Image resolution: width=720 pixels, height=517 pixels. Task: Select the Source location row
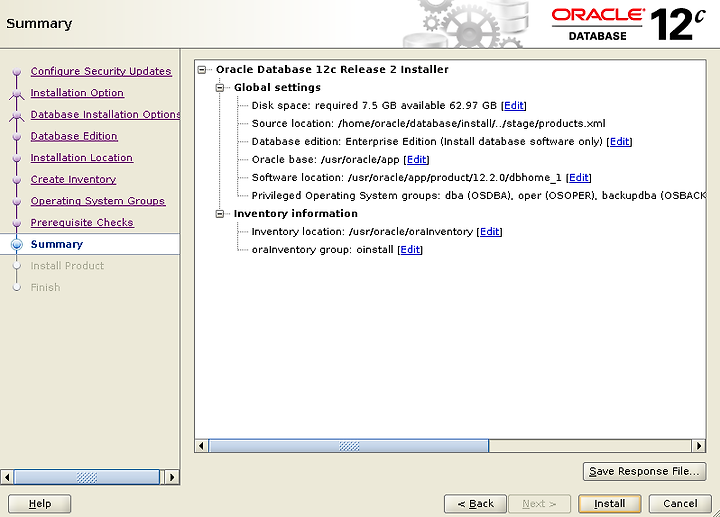click(428, 124)
